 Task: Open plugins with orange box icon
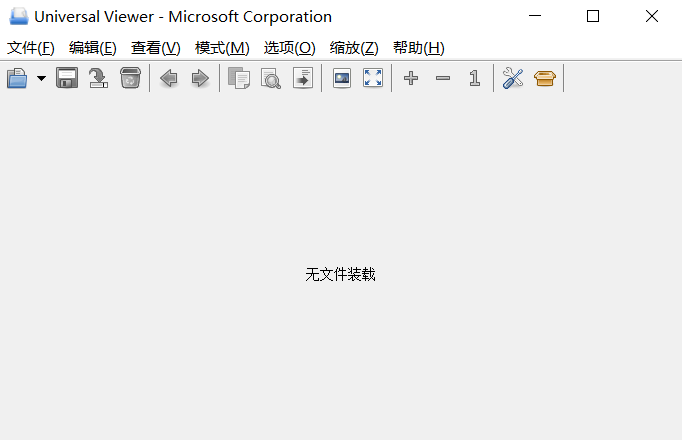[545, 79]
